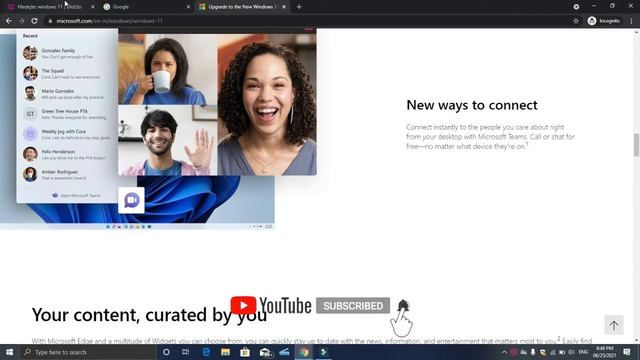Viewport: 640px width, 360px height.
Task: Click the woman drinking from mug image
Action: pyautogui.click(x=168, y=69)
